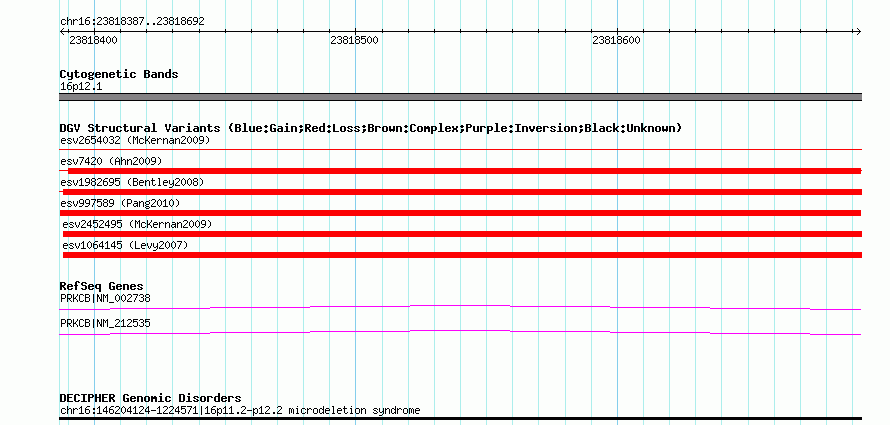The image size is (890, 425).
Task: Click the thin red line of esv2654032
Action: click(x=460, y=150)
